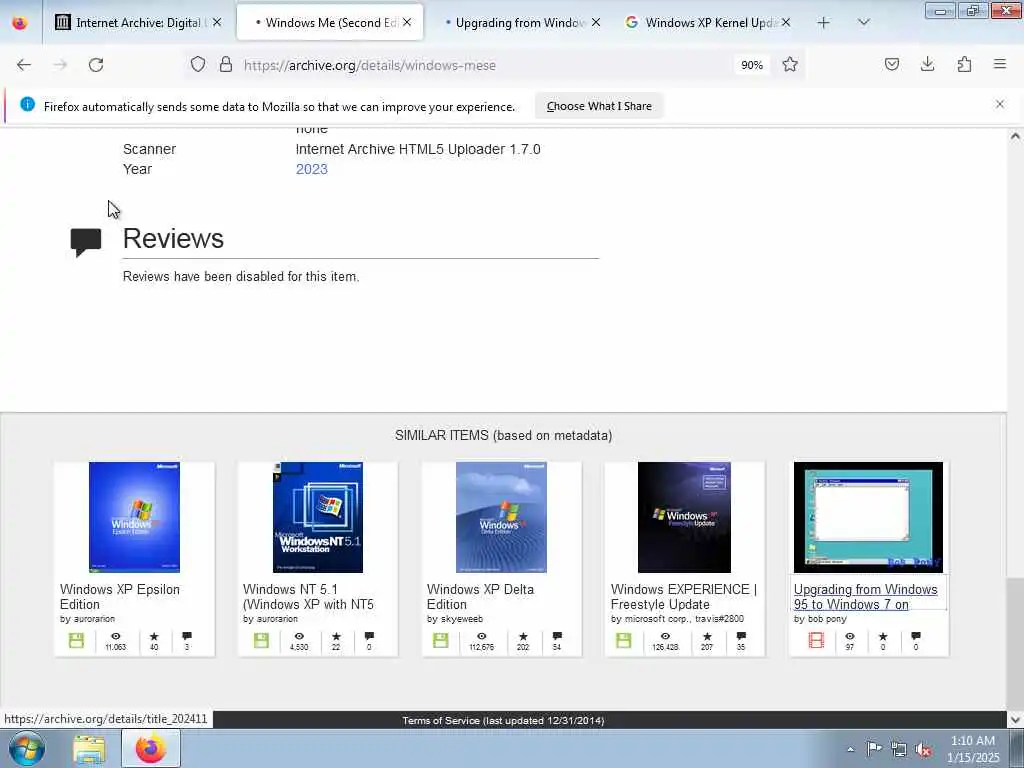Open a new tab
Image resolution: width=1024 pixels, height=768 pixels.
(x=824, y=23)
